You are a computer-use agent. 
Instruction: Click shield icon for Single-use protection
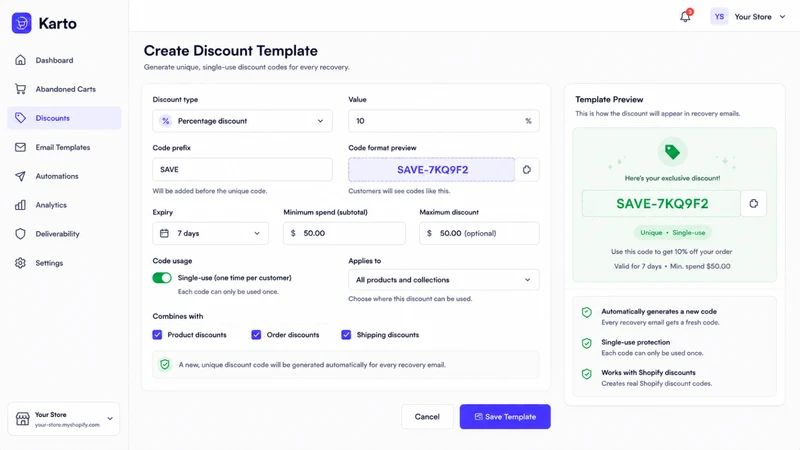[x=587, y=343]
